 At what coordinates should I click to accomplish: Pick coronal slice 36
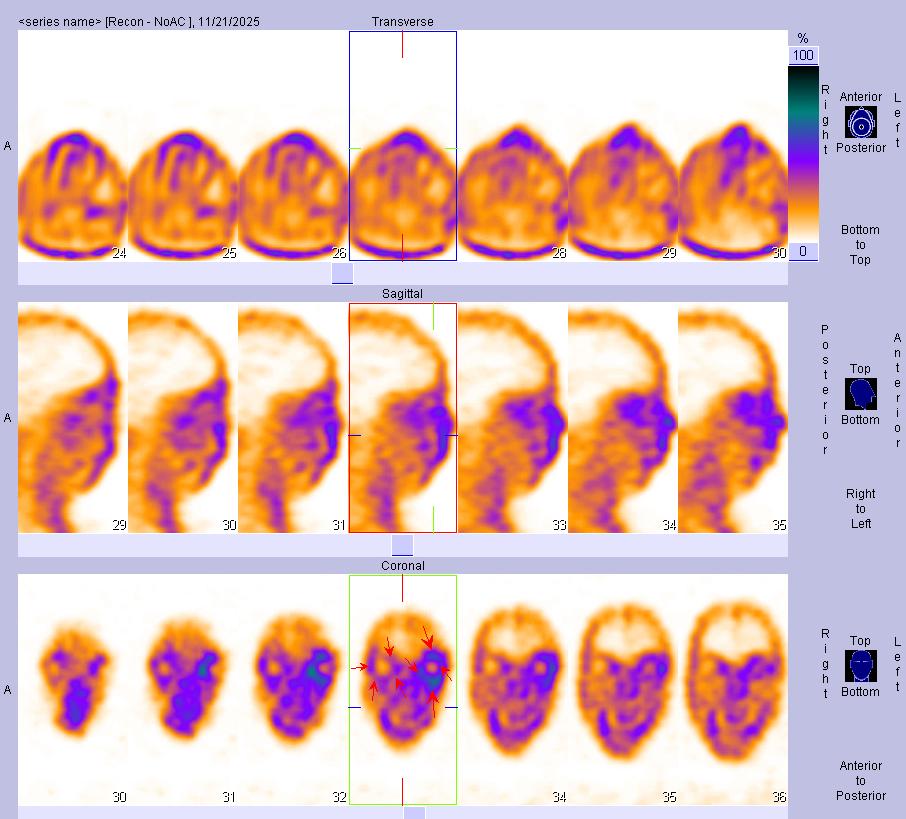coord(733,690)
